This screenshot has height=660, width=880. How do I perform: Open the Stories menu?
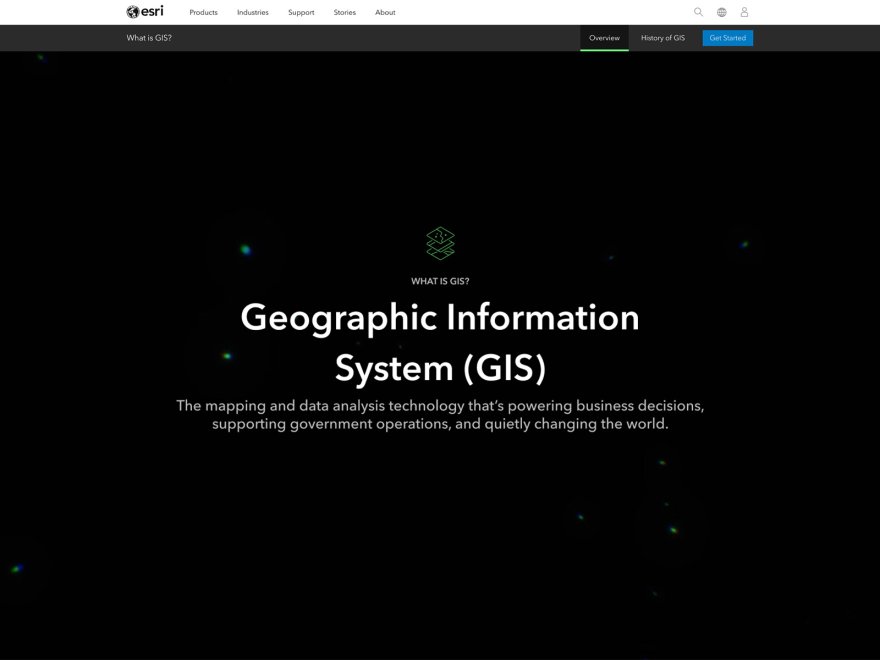[344, 12]
